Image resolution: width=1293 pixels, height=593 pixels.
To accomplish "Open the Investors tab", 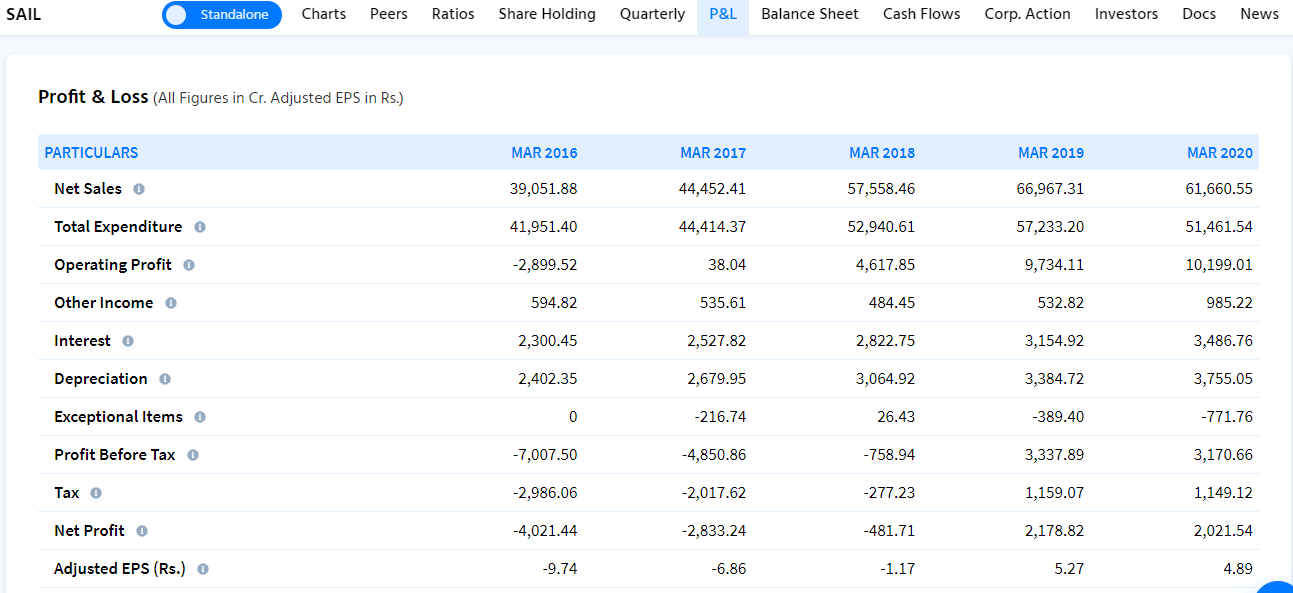I will [x=1126, y=14].
